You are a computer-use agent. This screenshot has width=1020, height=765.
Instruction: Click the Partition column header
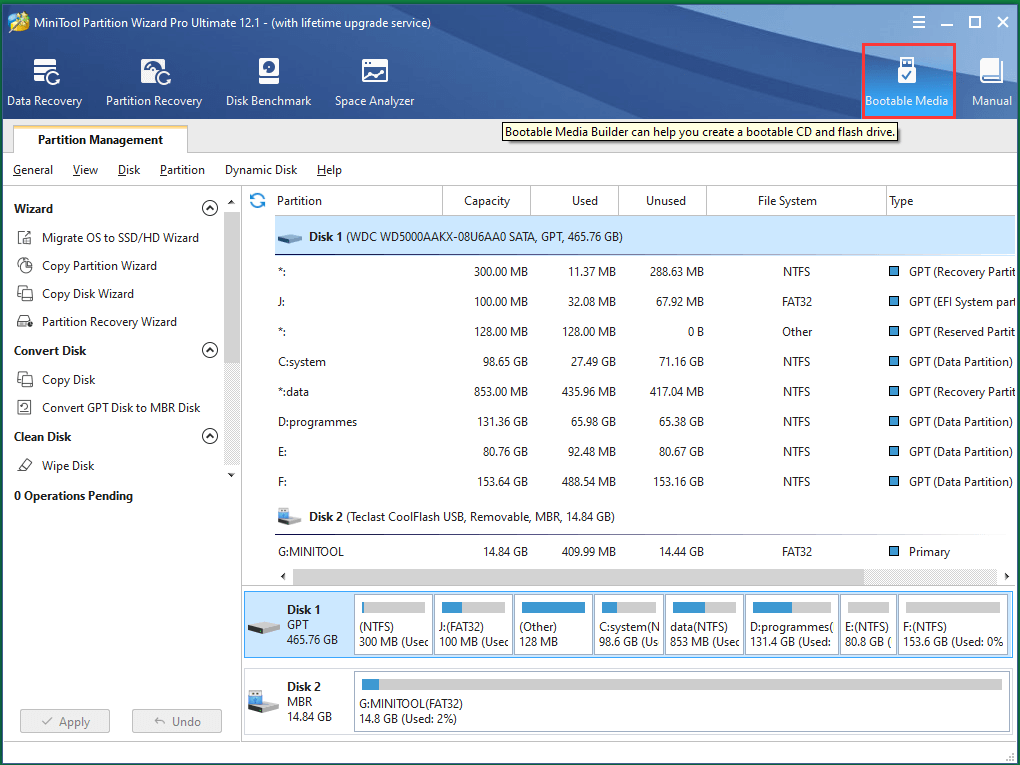pos(358,200)
